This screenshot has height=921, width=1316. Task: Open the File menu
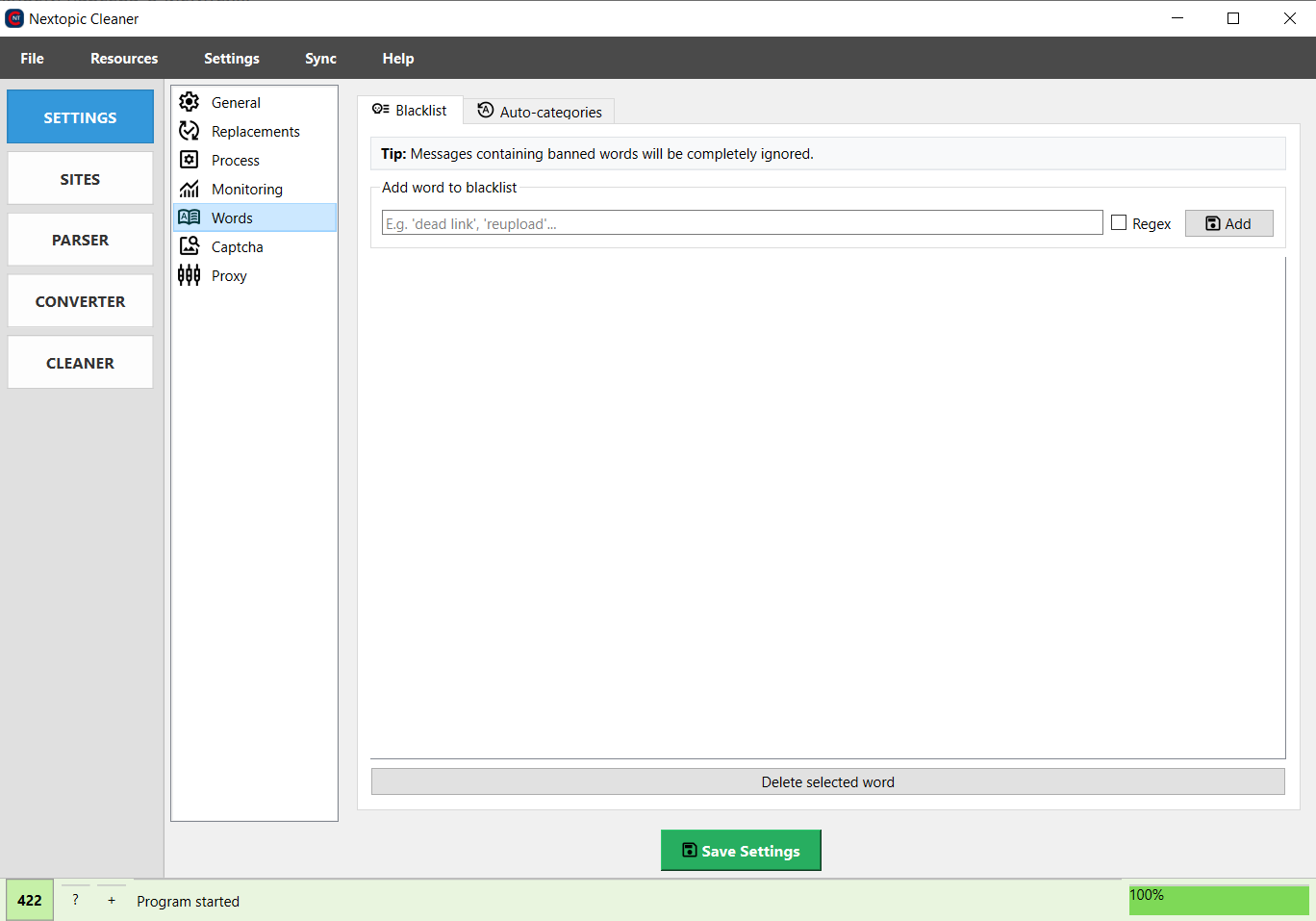[x=32, y=59]
